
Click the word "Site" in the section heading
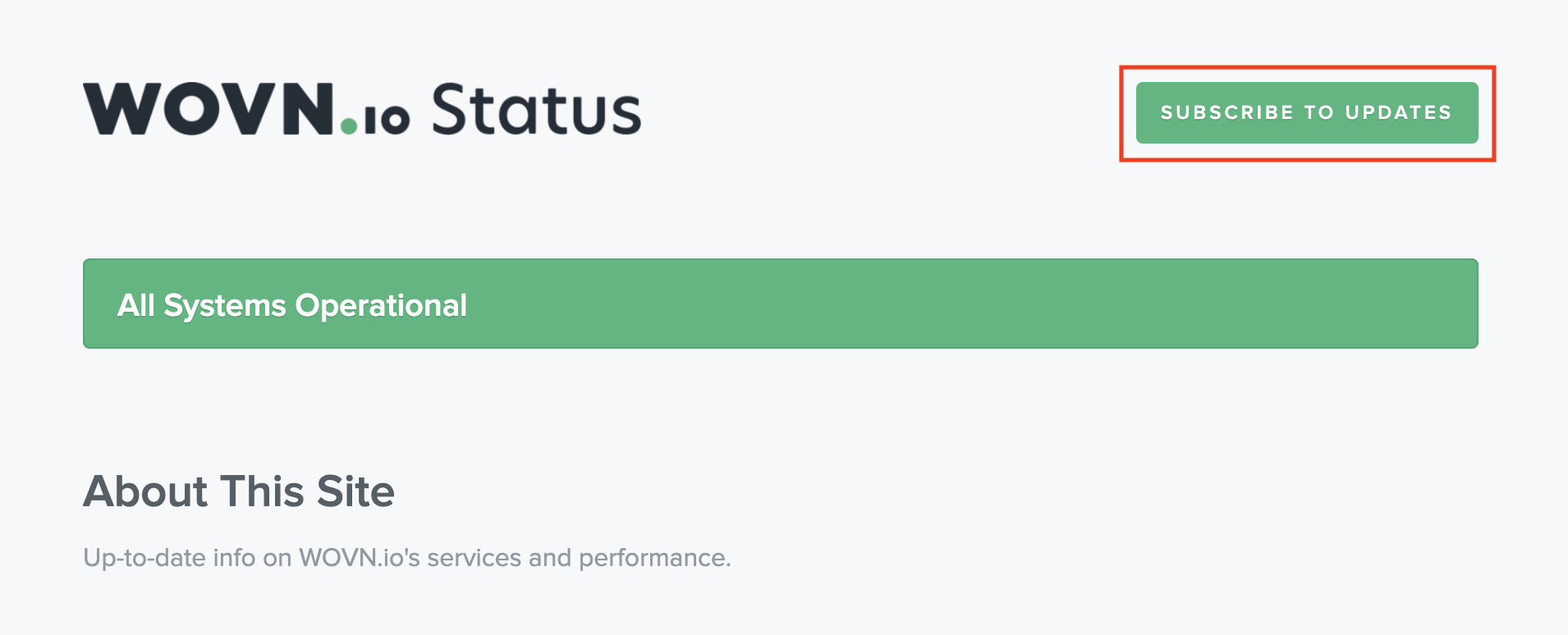click(x=355, y=491)
